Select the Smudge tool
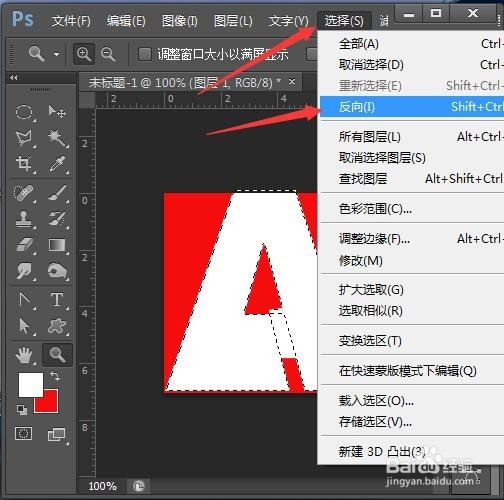The height and width of the screenshot is (500, 504). click(x=24, y=271)
